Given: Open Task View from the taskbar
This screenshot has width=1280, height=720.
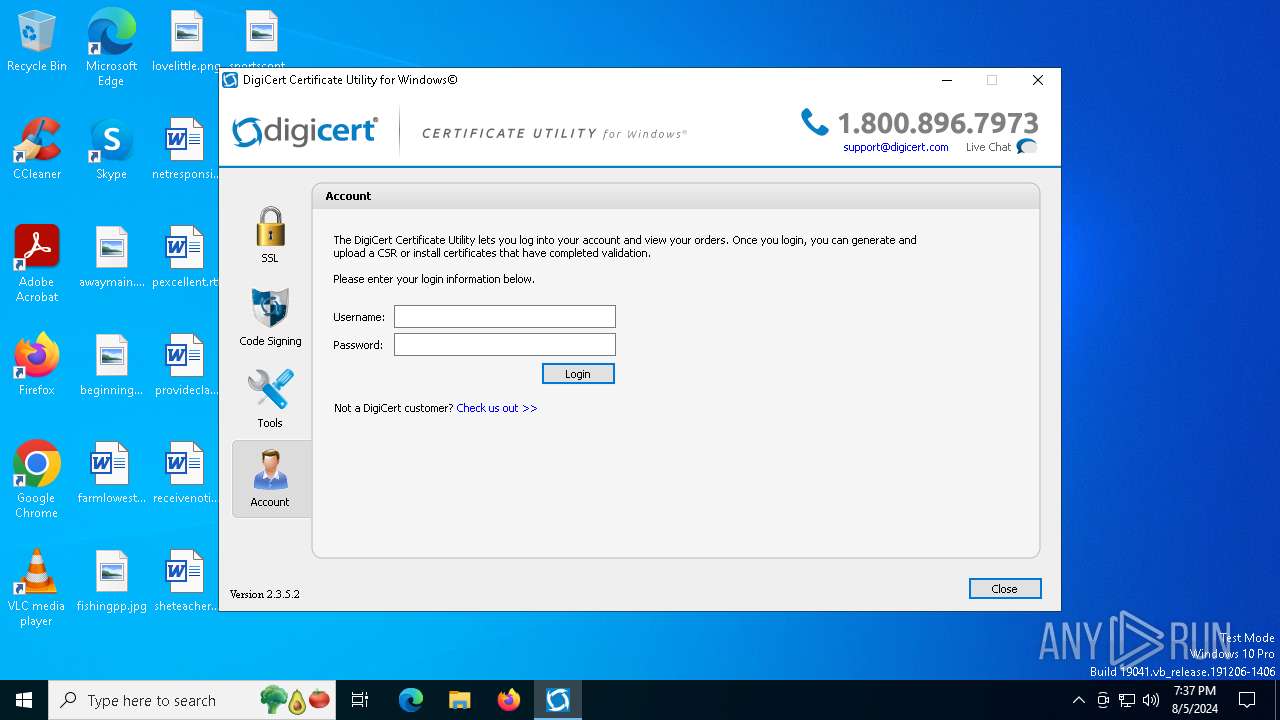Looking at the screenshot, I should tap(360, 700).
